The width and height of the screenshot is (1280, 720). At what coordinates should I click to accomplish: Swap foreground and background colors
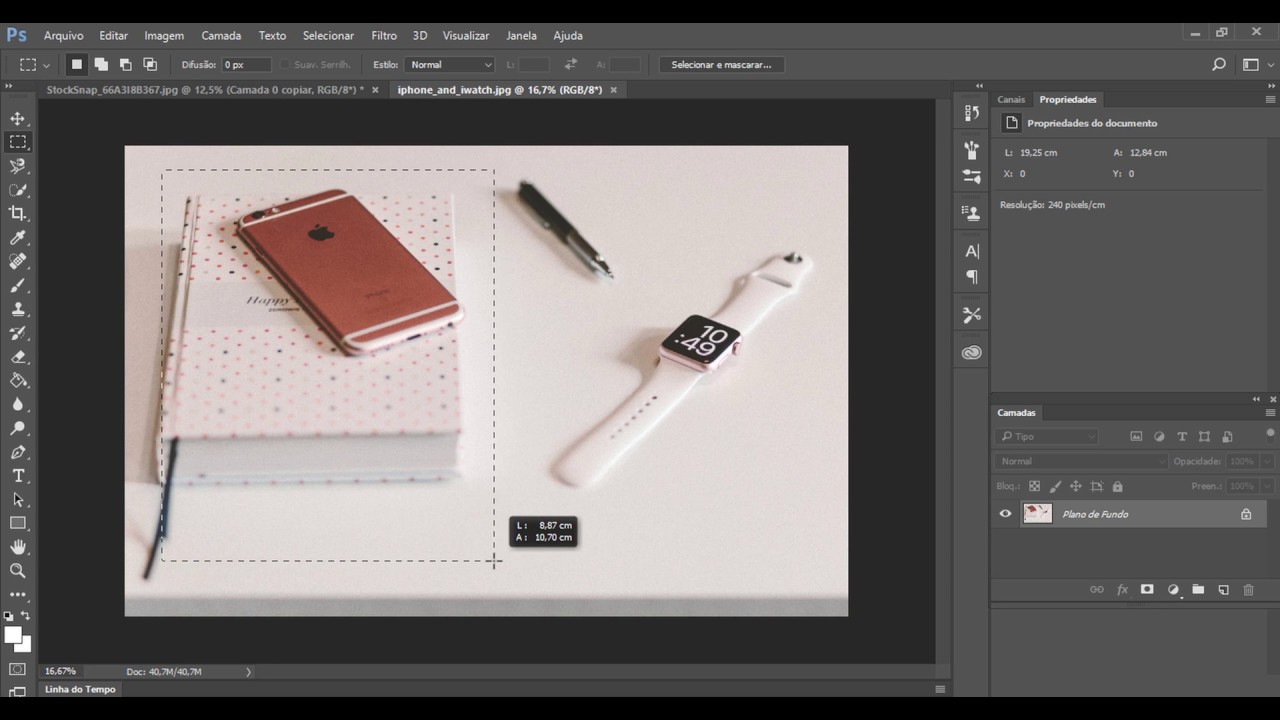click(x=26, y=616)
